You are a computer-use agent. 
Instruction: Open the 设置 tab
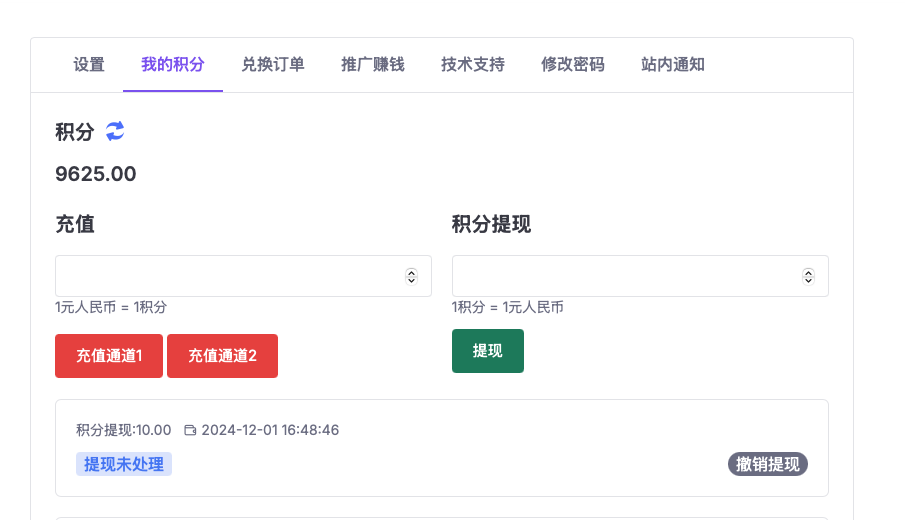[89, 65]
